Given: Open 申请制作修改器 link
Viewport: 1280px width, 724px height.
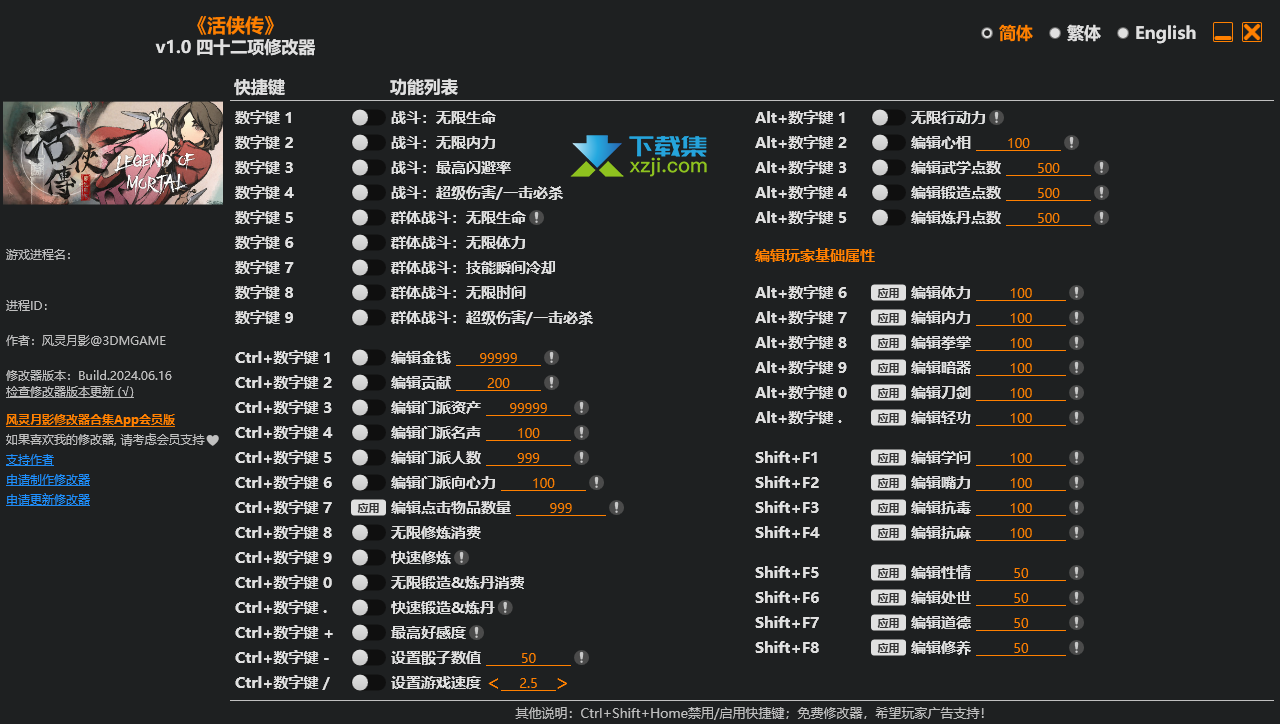Looking at the screenshot, I should (48, 480).
